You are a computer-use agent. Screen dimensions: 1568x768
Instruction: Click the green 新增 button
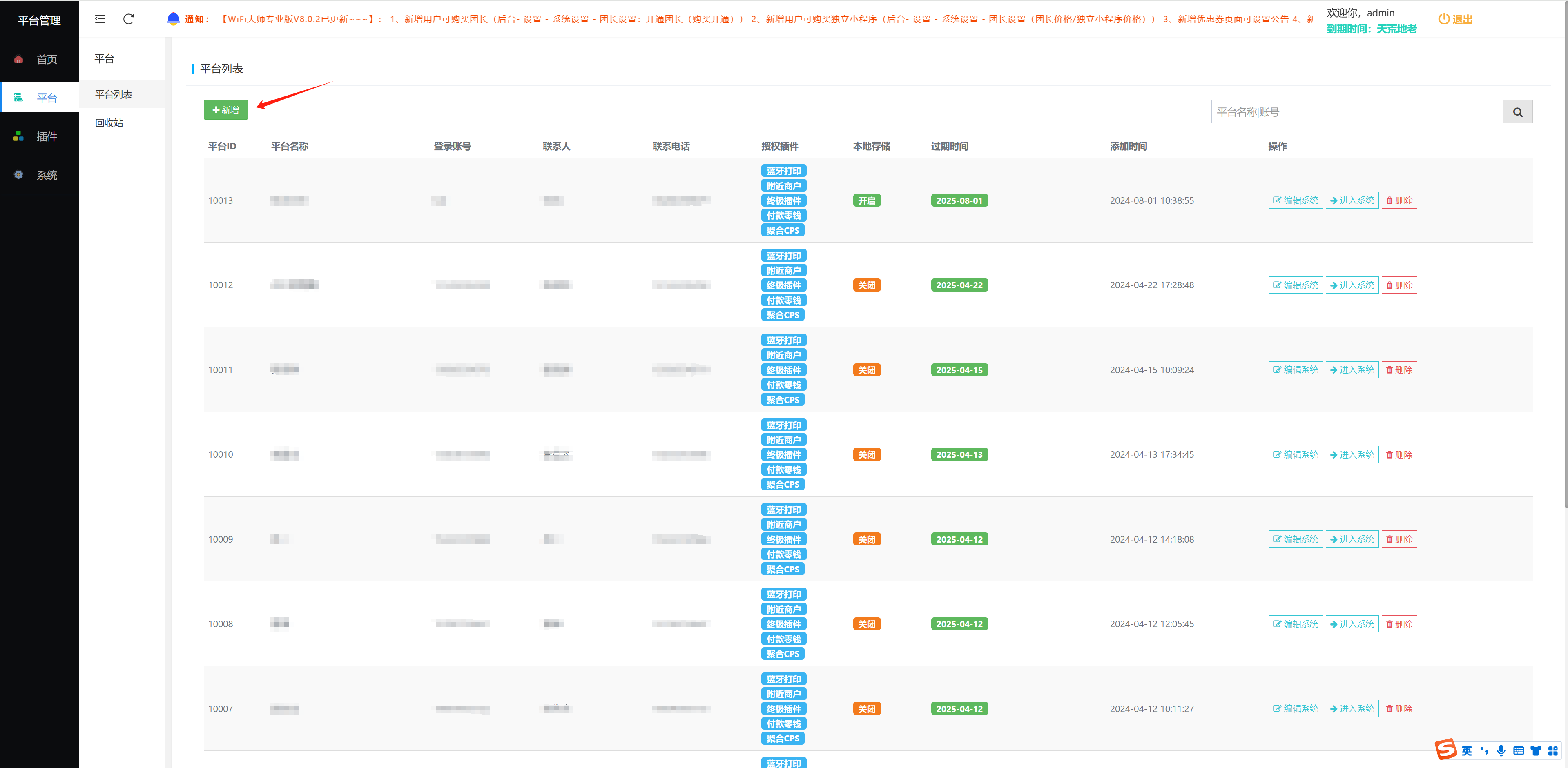(226, 110)
